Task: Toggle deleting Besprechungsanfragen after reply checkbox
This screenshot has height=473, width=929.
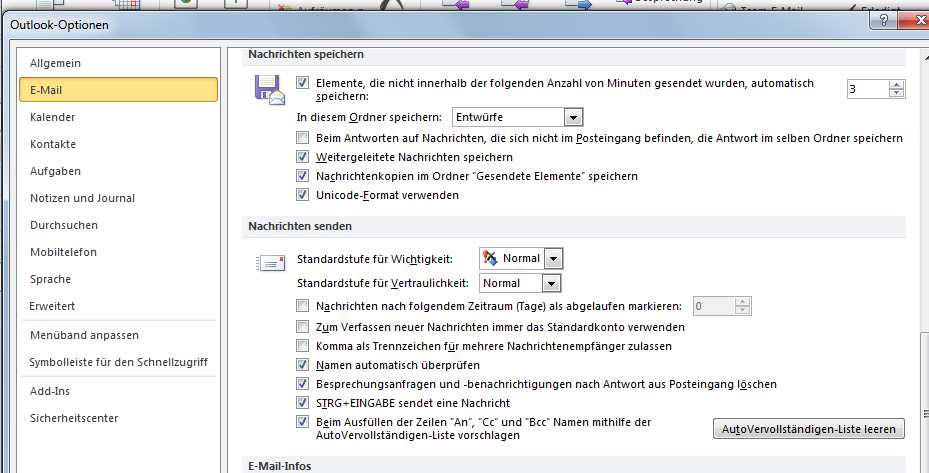Action: [x=303, y=383]
